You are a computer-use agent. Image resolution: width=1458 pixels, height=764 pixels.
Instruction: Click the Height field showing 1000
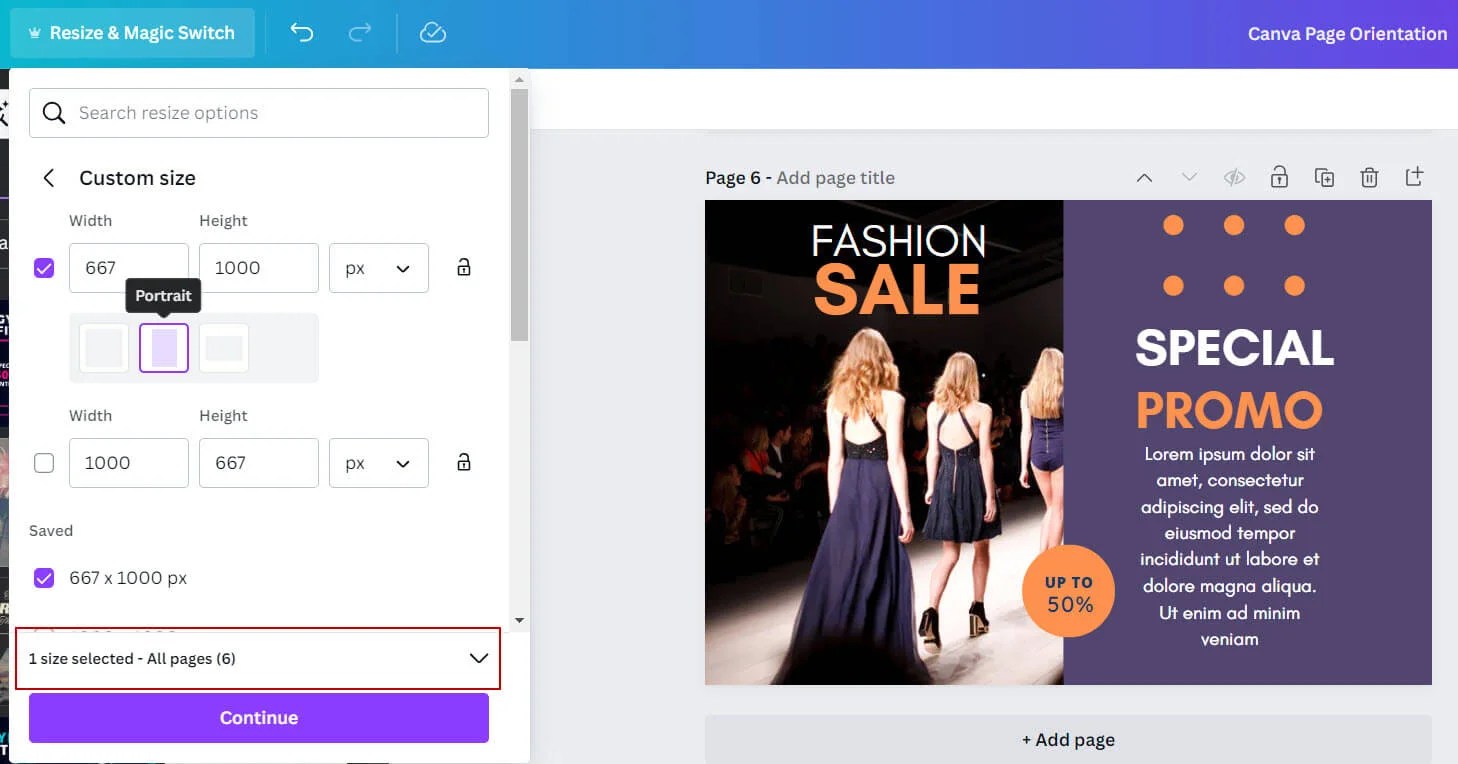click(x=259, y=268)
